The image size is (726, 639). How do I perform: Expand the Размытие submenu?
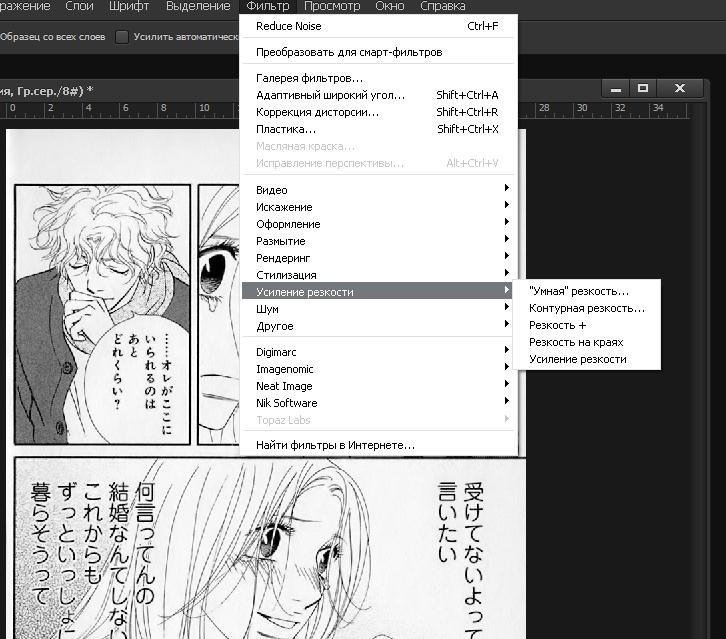pyautogui.click(x=377, y=241)
